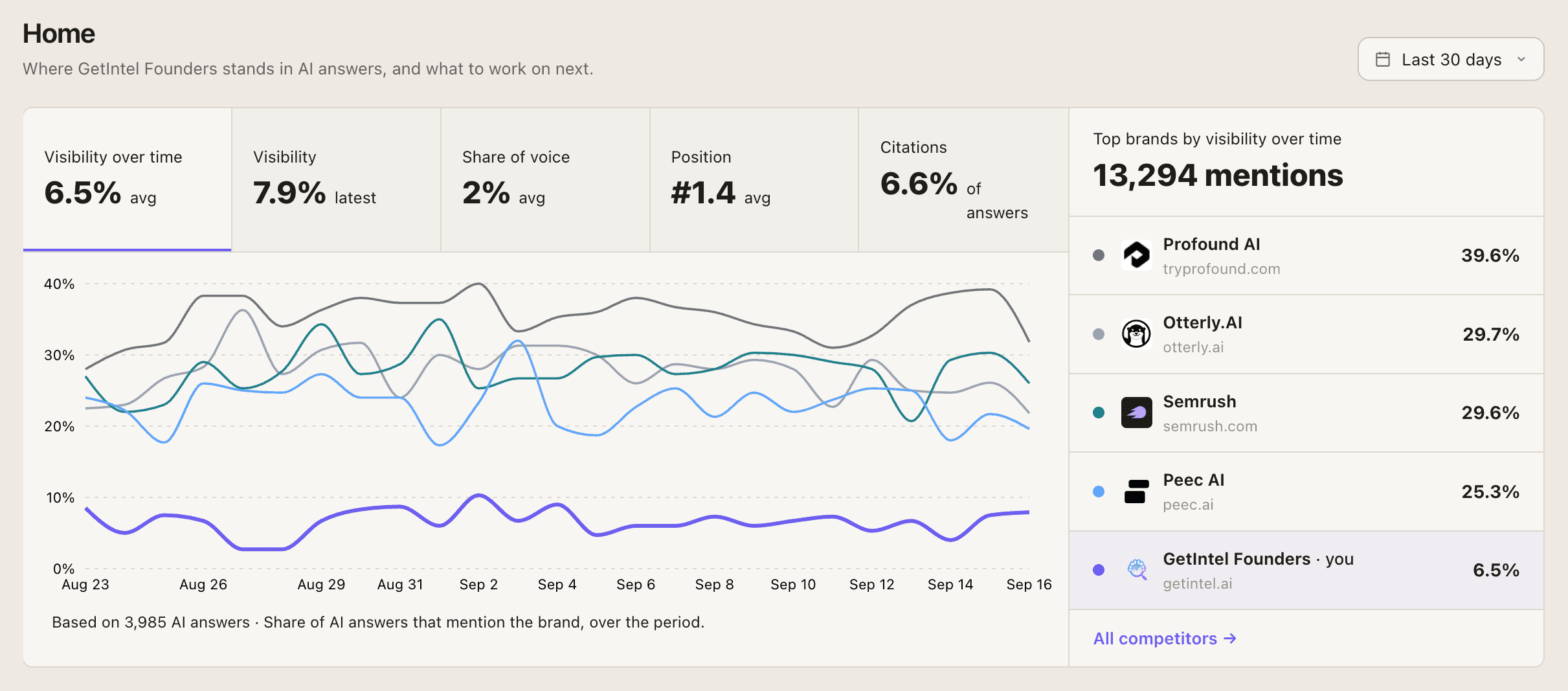Open the Share of voice tab
This screenshot has width=1568, height=691.
coord(545,179)
